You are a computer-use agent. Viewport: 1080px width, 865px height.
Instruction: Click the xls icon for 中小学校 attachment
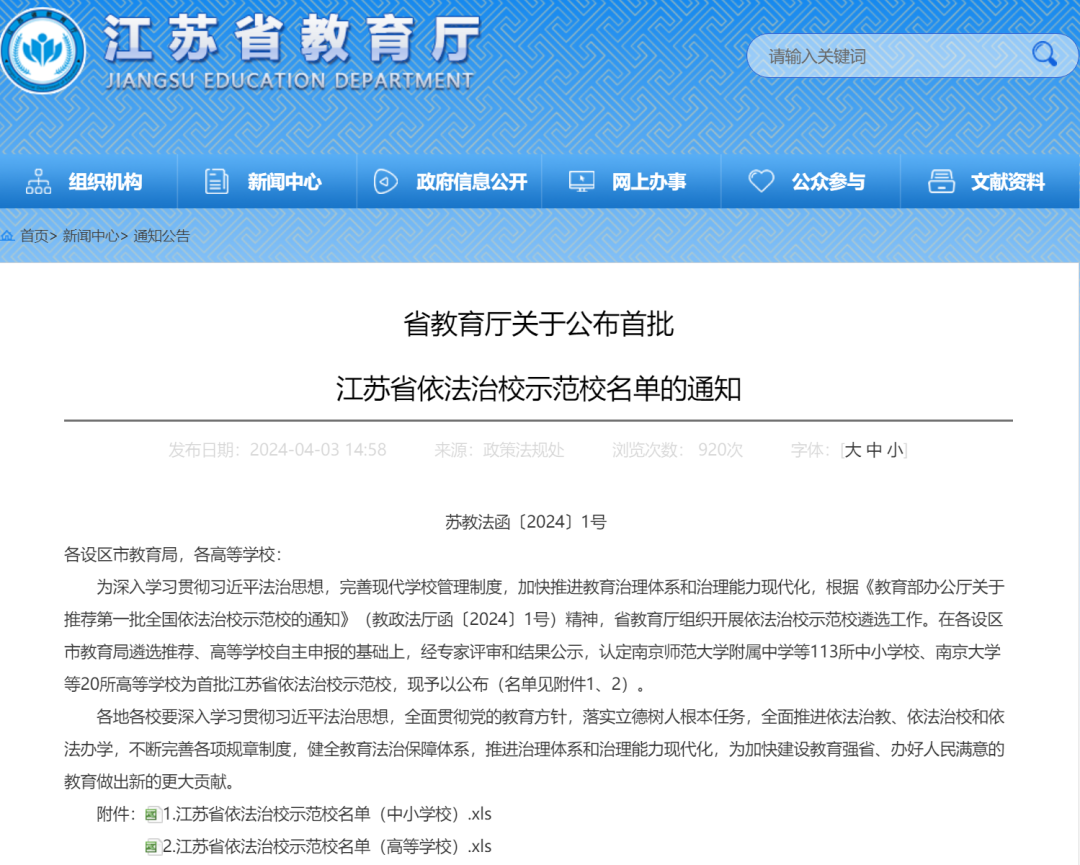pyautogui.click(x=152, y=813)
